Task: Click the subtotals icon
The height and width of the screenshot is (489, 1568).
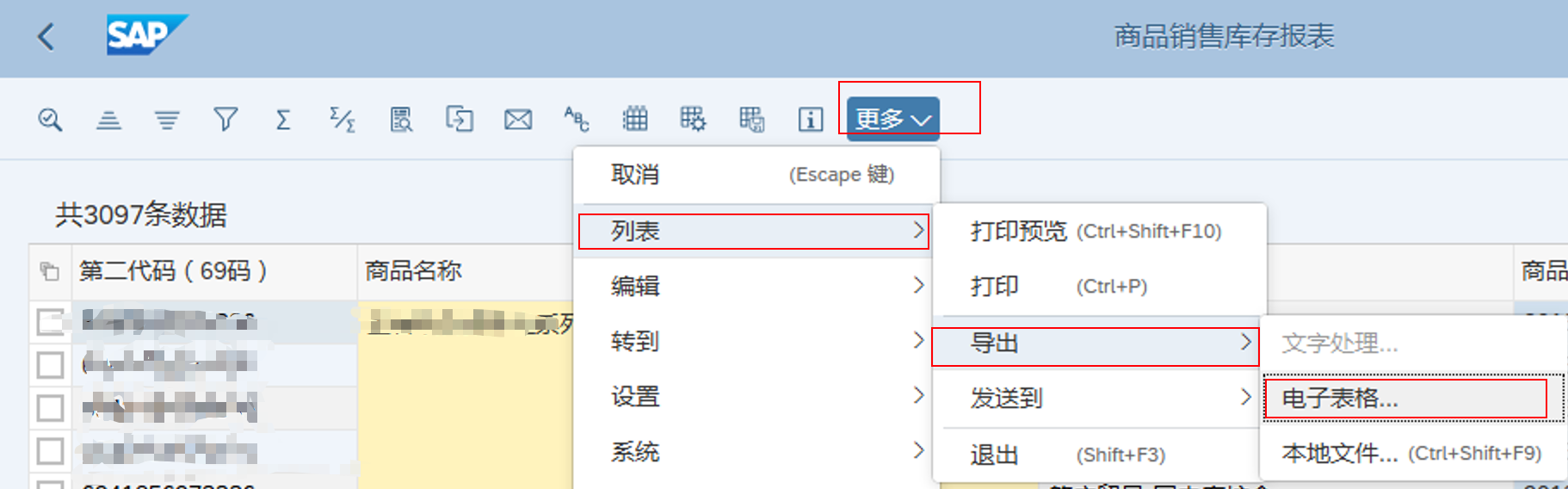Action: point(343,119)
